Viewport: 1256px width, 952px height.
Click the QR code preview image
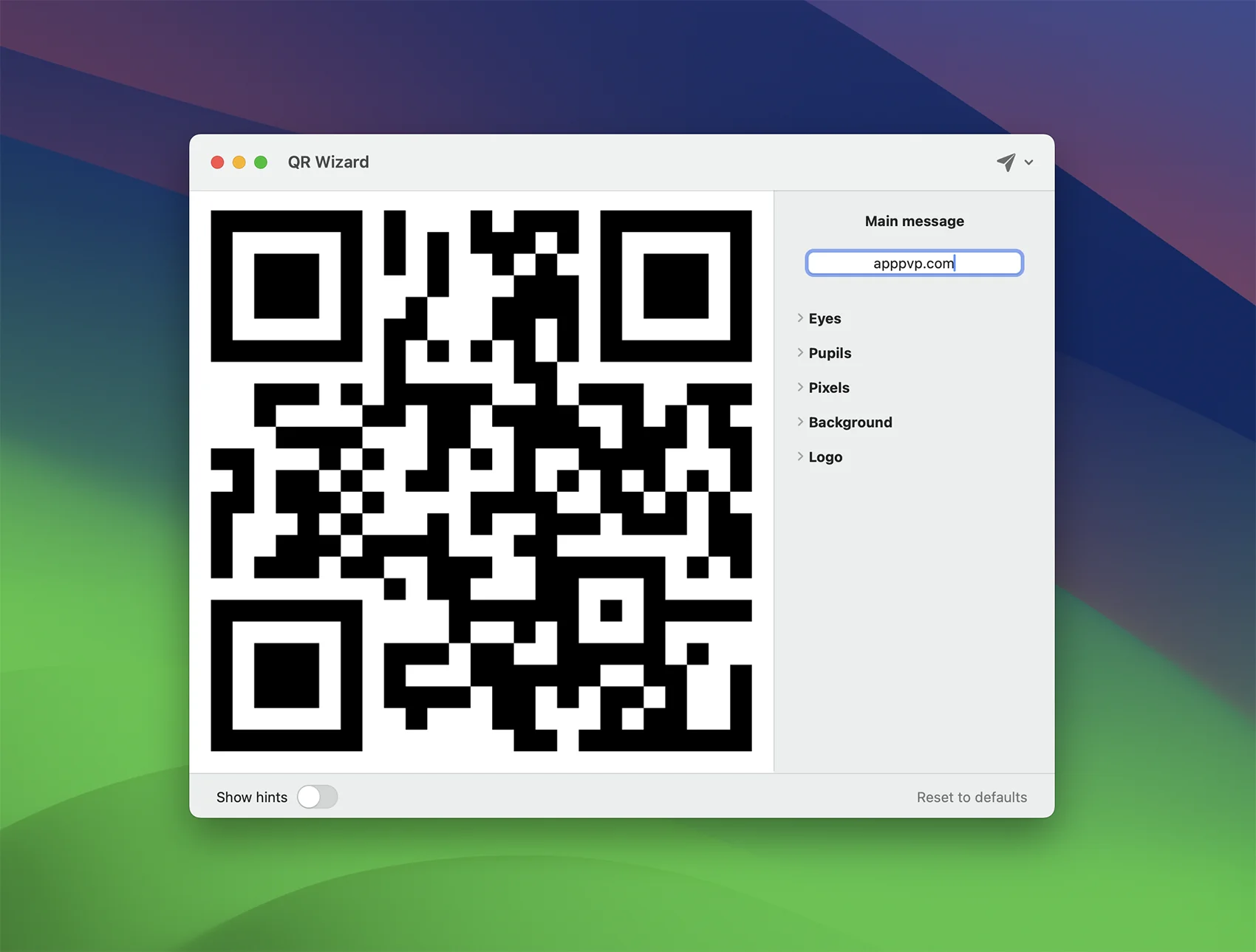pos(481,481)
